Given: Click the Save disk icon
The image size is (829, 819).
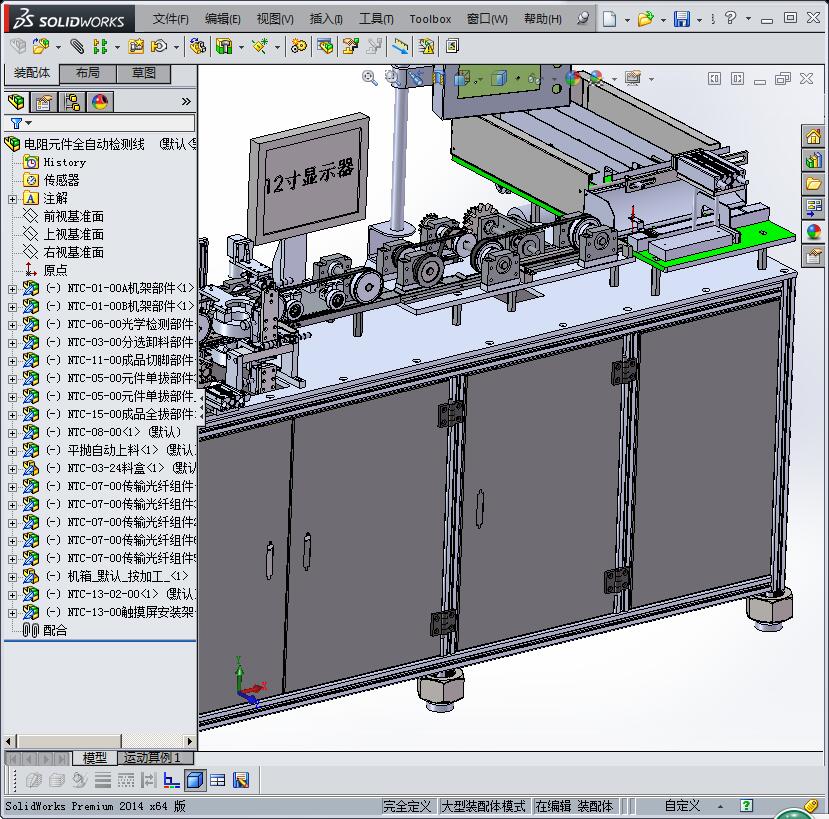Looking at the screenshot, I should tap(681, 19).
